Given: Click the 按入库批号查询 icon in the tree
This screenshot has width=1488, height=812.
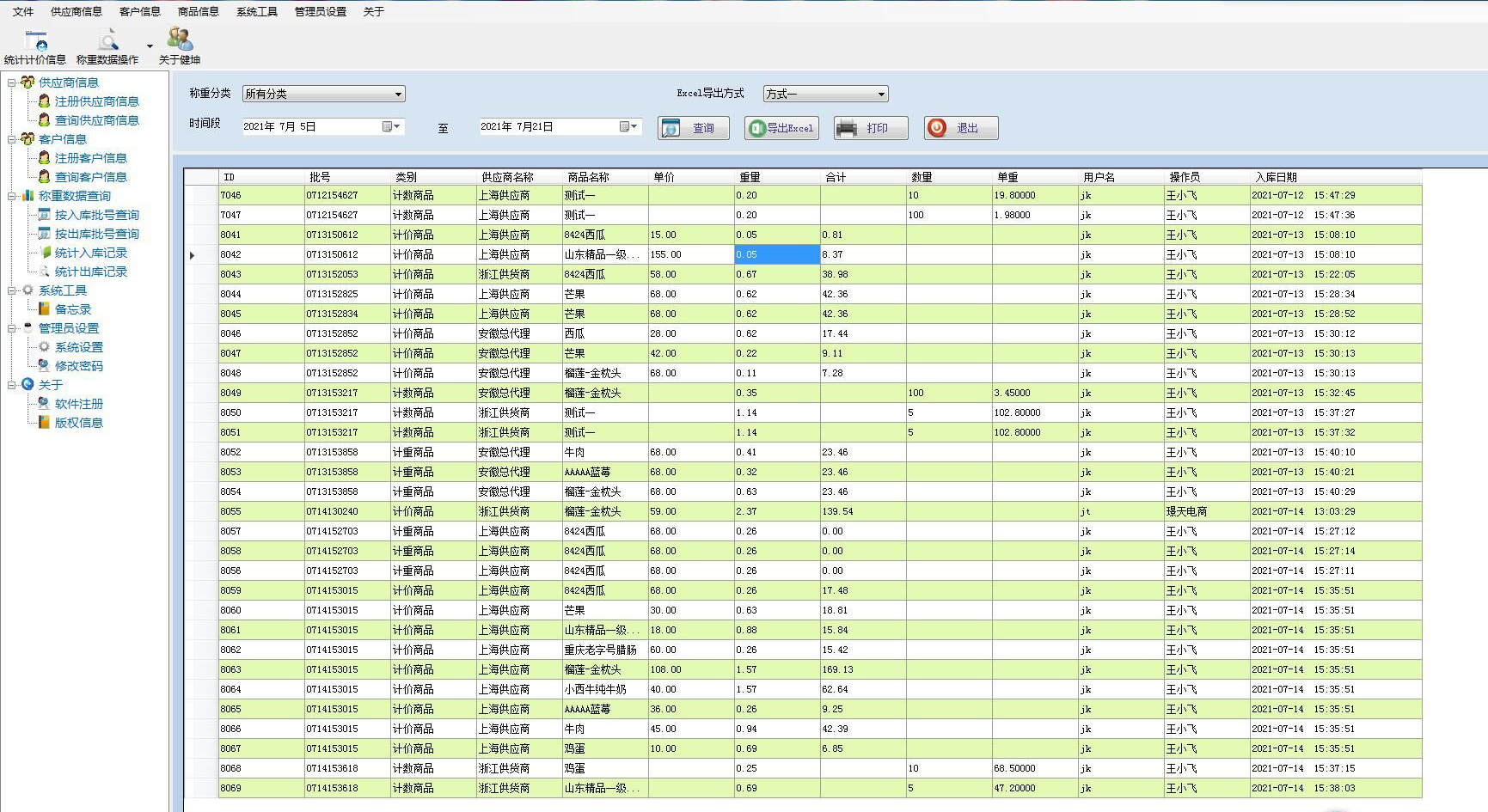Looking at the screenshot, I should (44, 215).
